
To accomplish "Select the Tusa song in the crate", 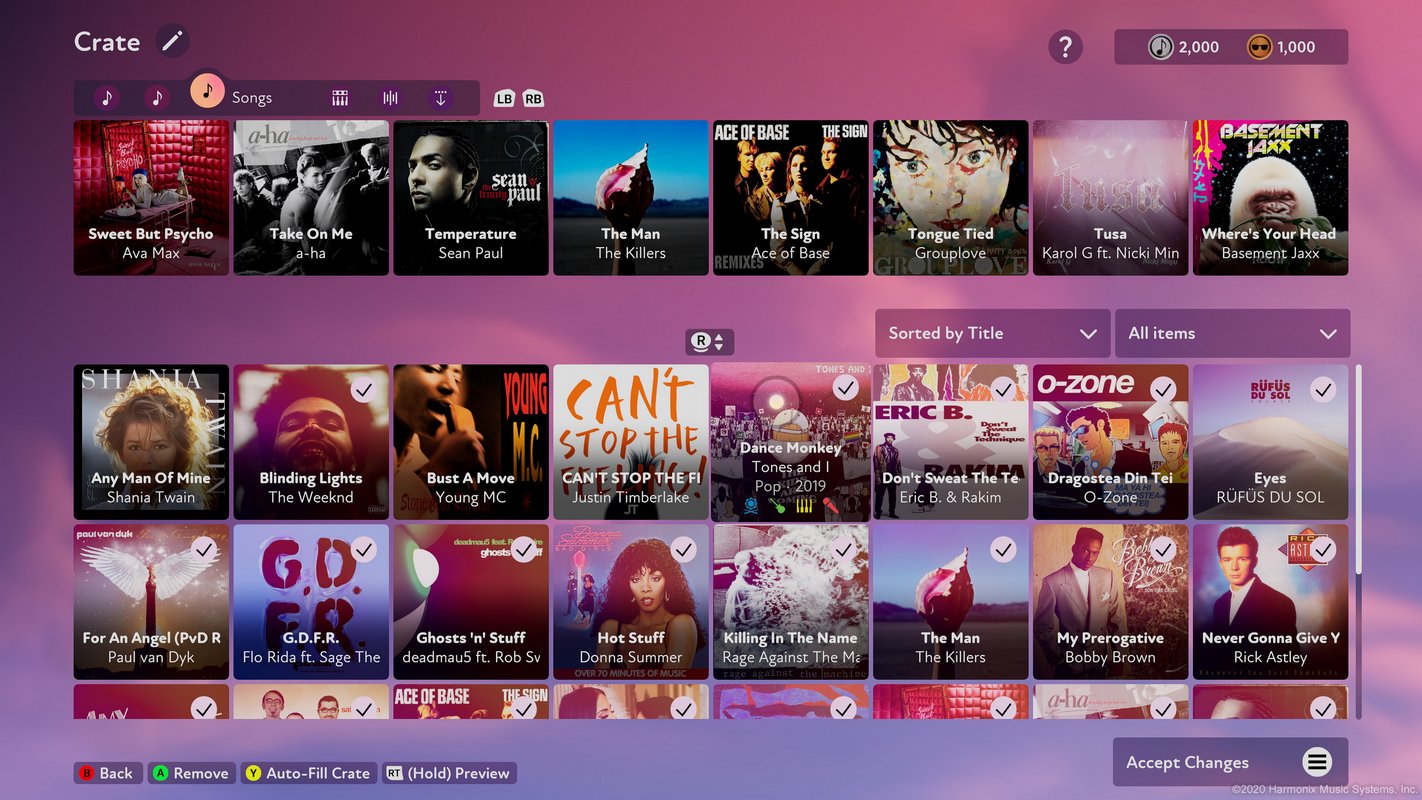I will [1110, 198].
